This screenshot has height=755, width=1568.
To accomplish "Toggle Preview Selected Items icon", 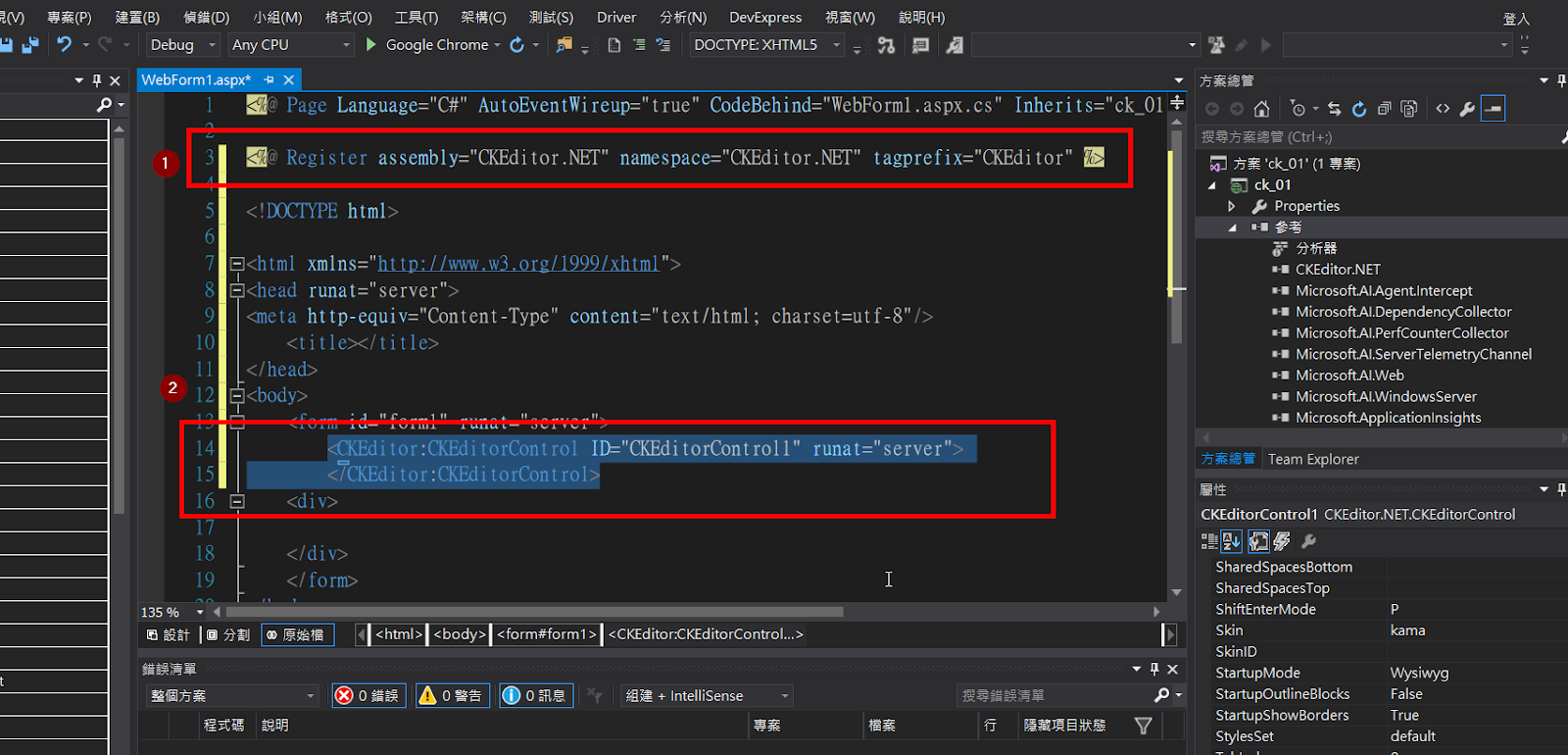I will (1493, 109).
